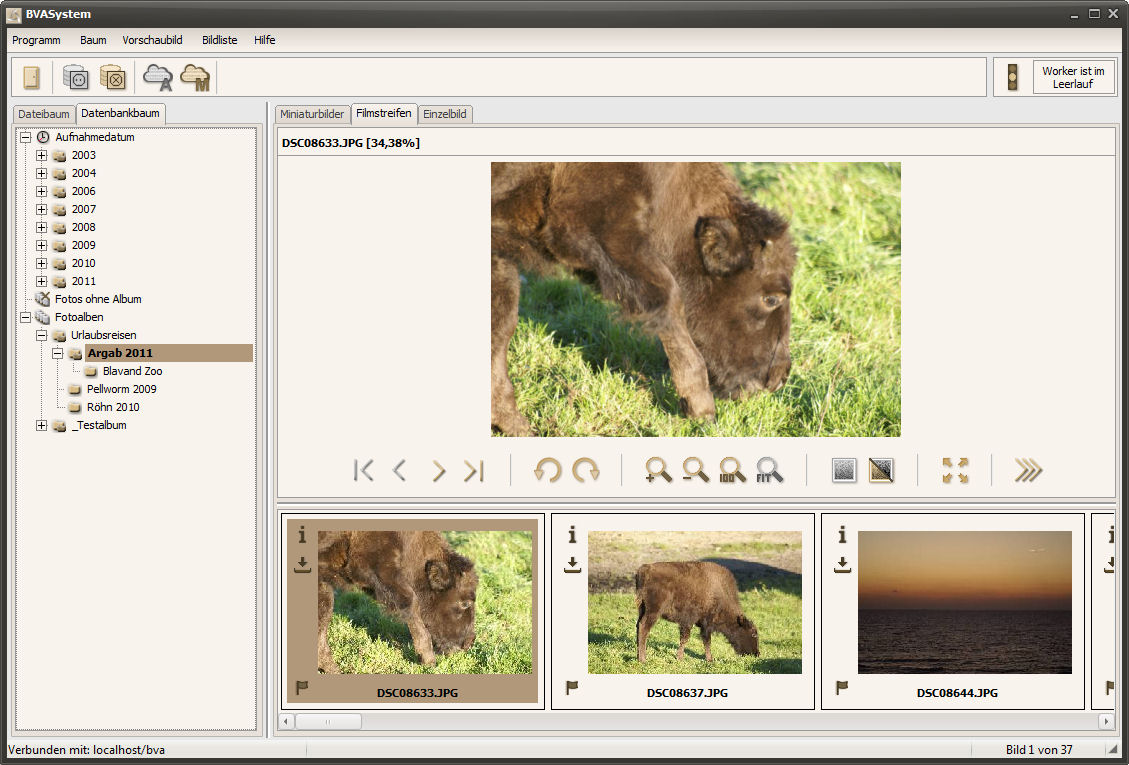The height and width of the screenshot is (765, 1129).
Task: Select the Datenbankbaum tab
Action: coord(120,113)
